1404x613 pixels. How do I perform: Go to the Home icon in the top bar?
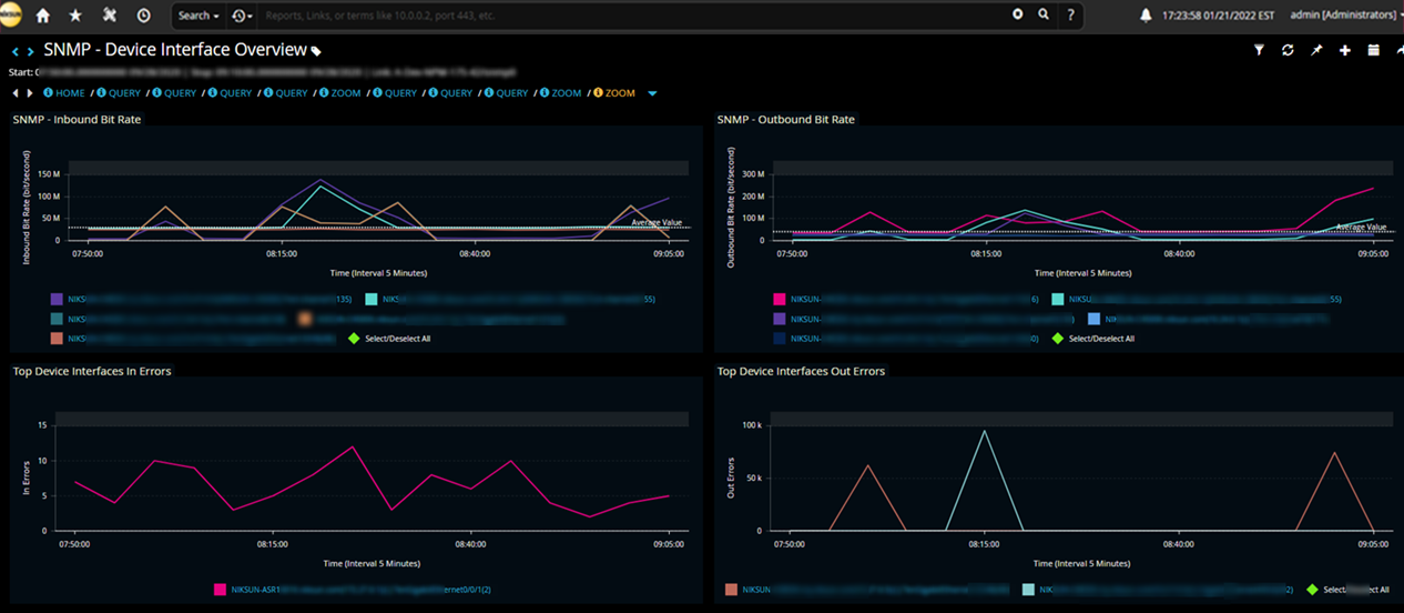point(43,16)
